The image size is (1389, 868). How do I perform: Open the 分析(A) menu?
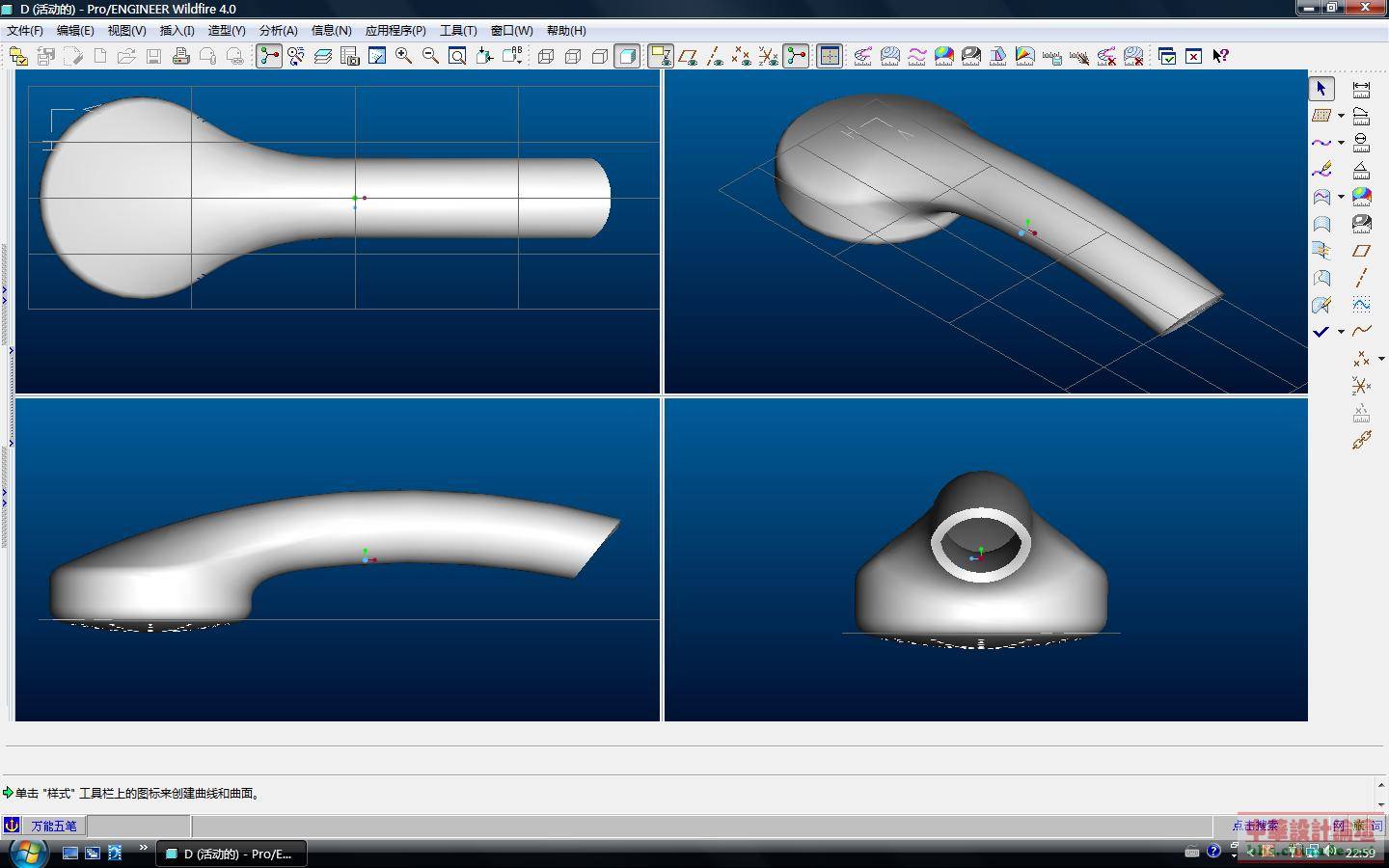pyautogui.click(x=278, y=30)
